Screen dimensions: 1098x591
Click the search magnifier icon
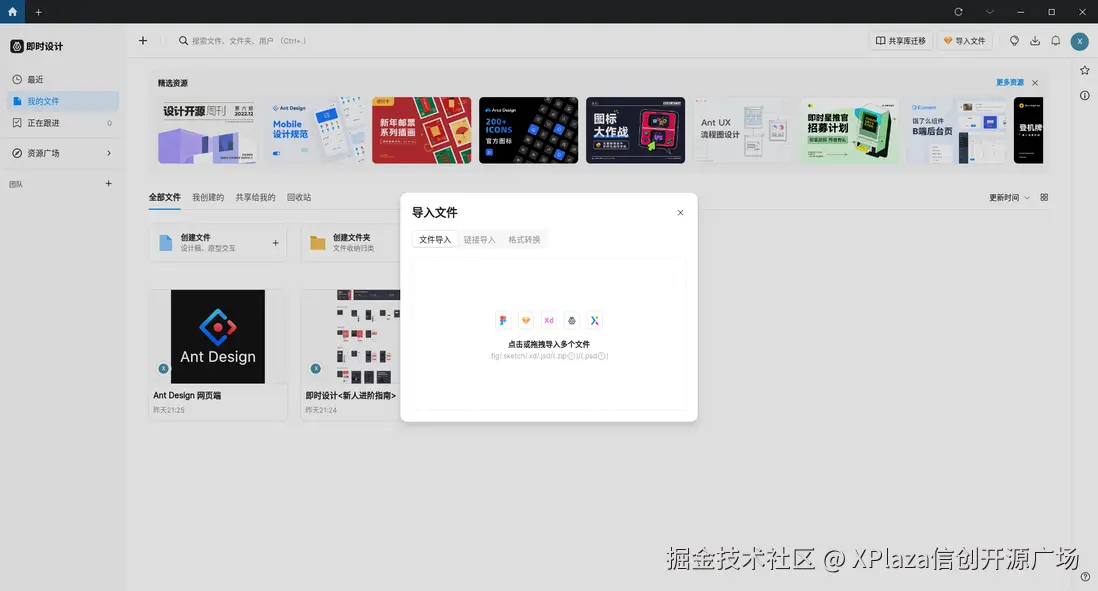click(x=183, y=41)
